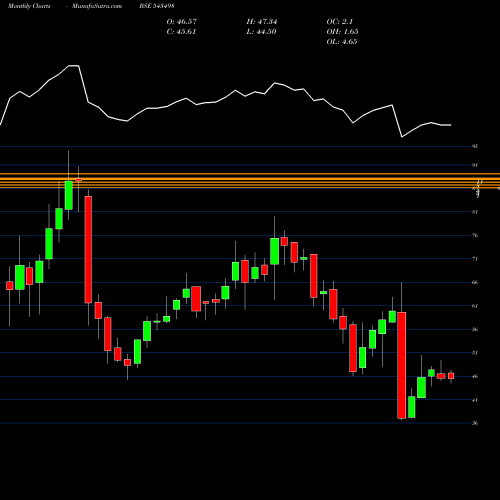
Task: Click the 91 price axis label
Action: [x=475, y=165]
